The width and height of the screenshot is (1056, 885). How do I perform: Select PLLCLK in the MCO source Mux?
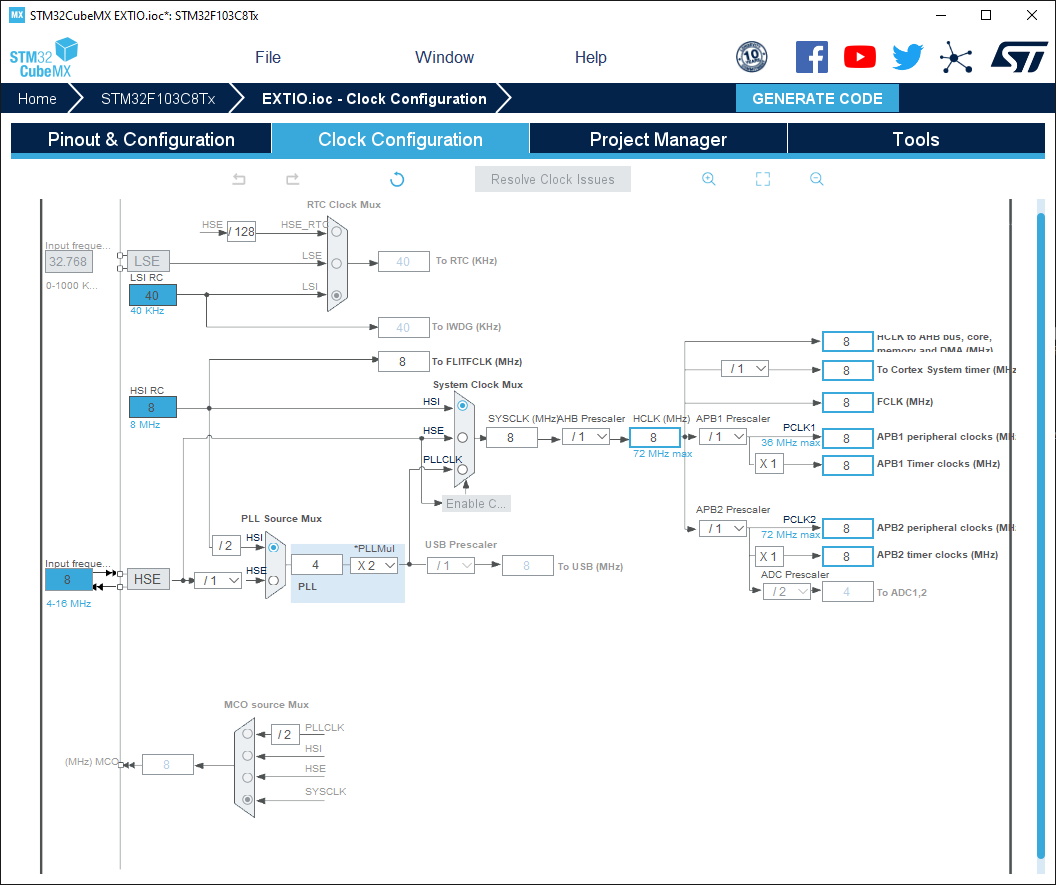coord(247,734)
